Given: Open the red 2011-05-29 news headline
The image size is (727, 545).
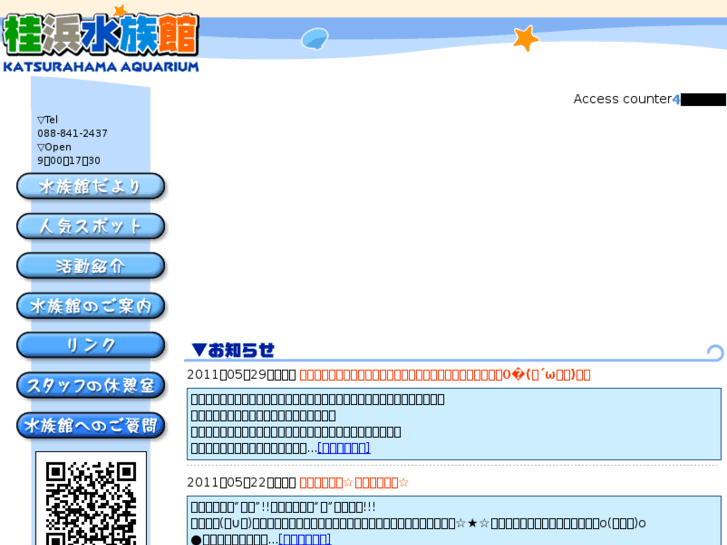Looking at the screenshot, I should (445, 375).
